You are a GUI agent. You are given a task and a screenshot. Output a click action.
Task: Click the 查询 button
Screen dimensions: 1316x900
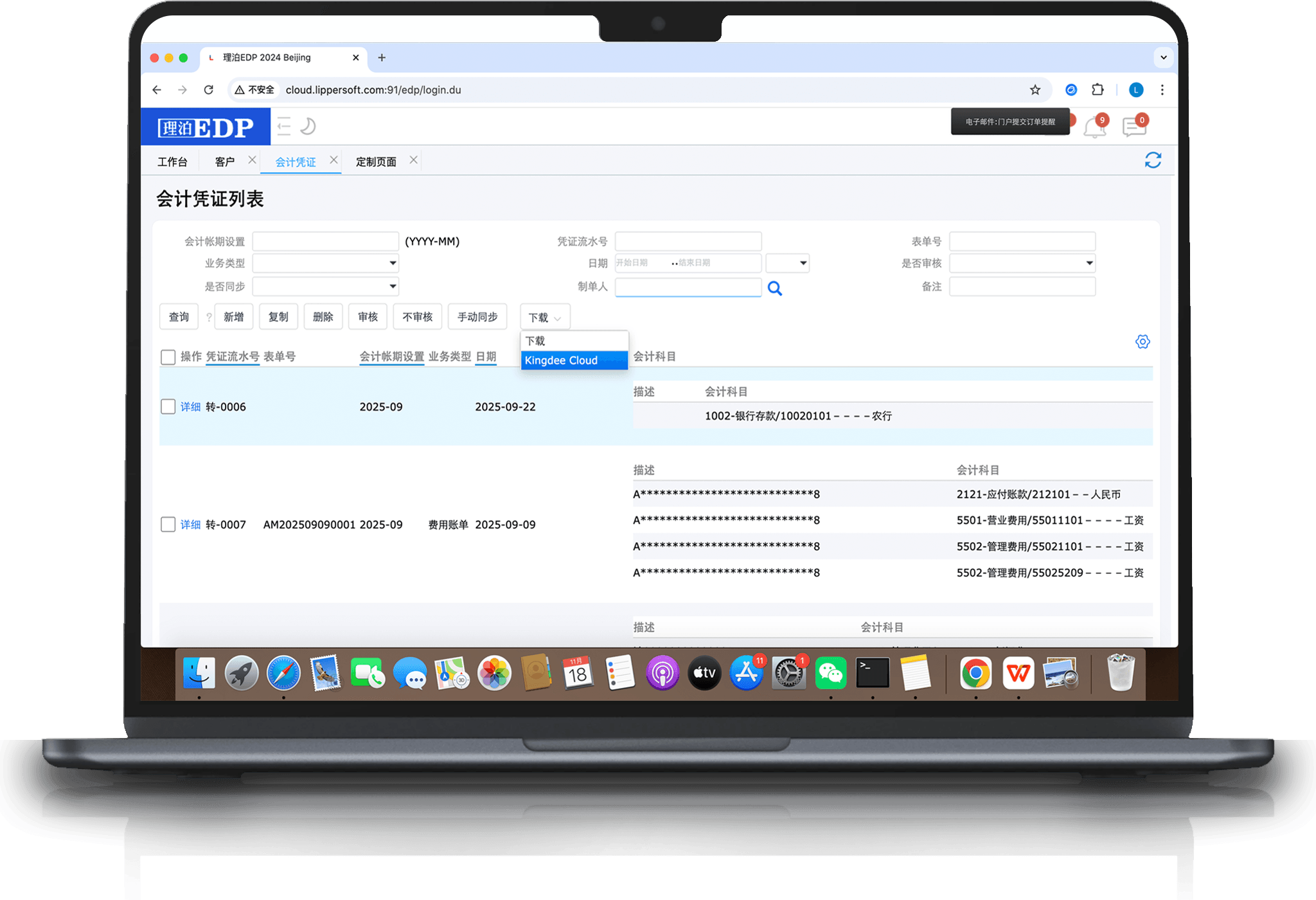coord(179,317)
